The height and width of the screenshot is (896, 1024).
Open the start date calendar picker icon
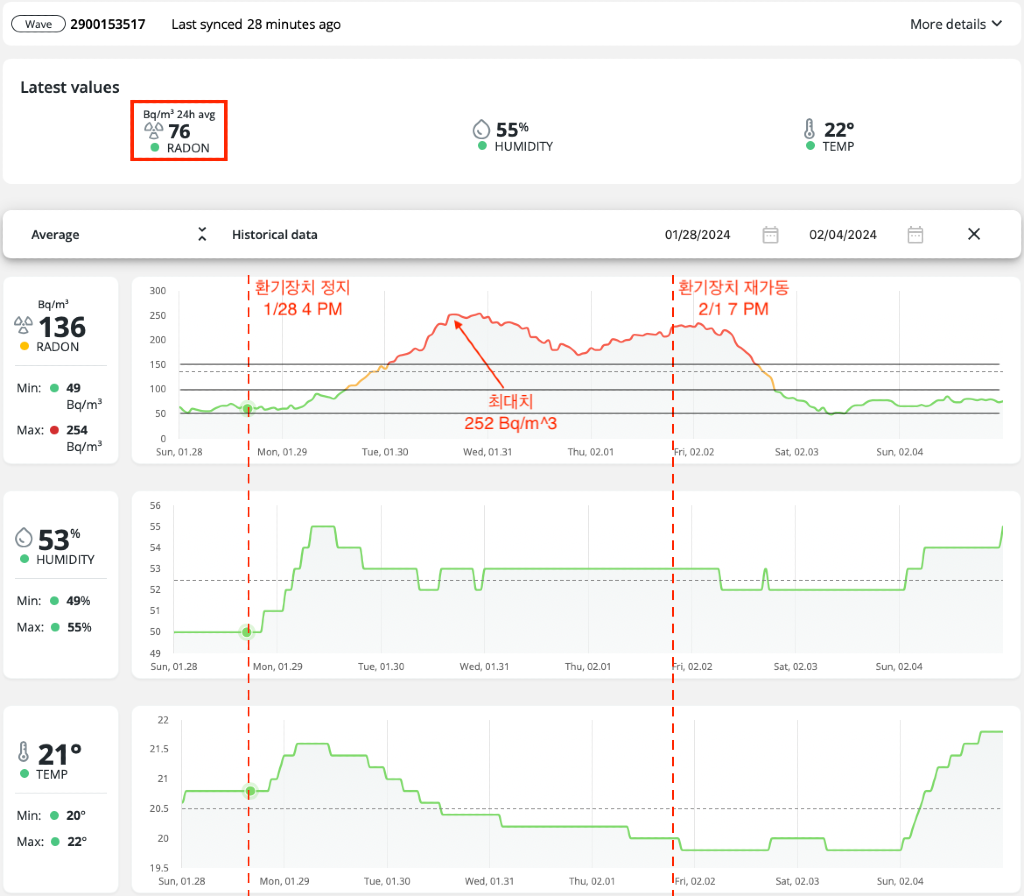[770, 235]
